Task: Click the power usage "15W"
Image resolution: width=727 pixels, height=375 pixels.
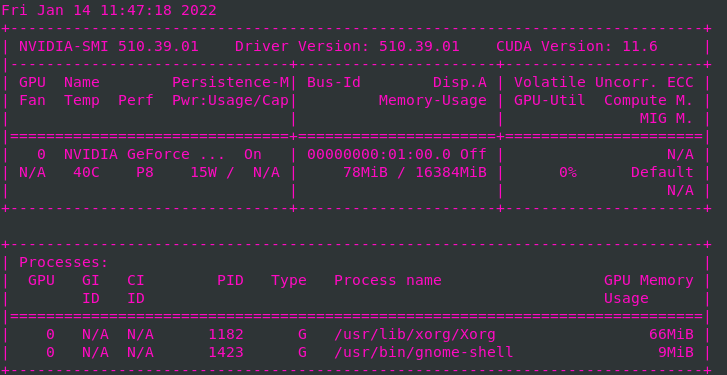Action: click(x=204, y=172)
